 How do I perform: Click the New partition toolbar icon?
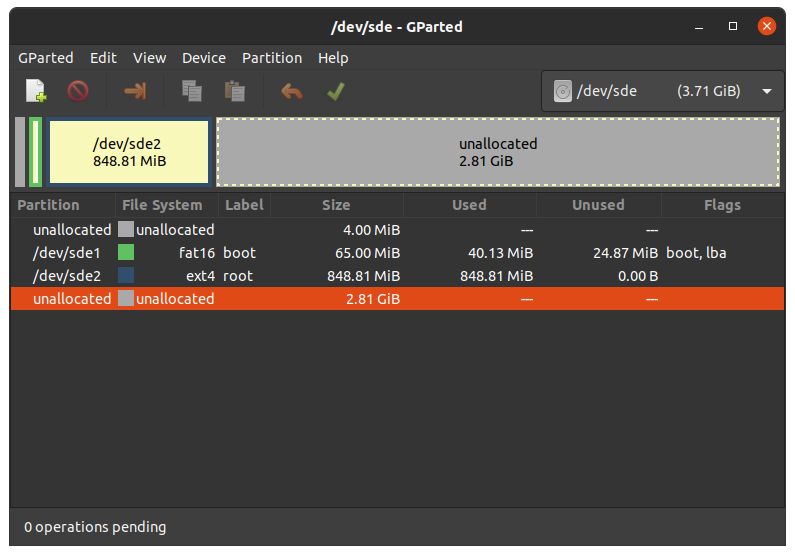[36, 91]
